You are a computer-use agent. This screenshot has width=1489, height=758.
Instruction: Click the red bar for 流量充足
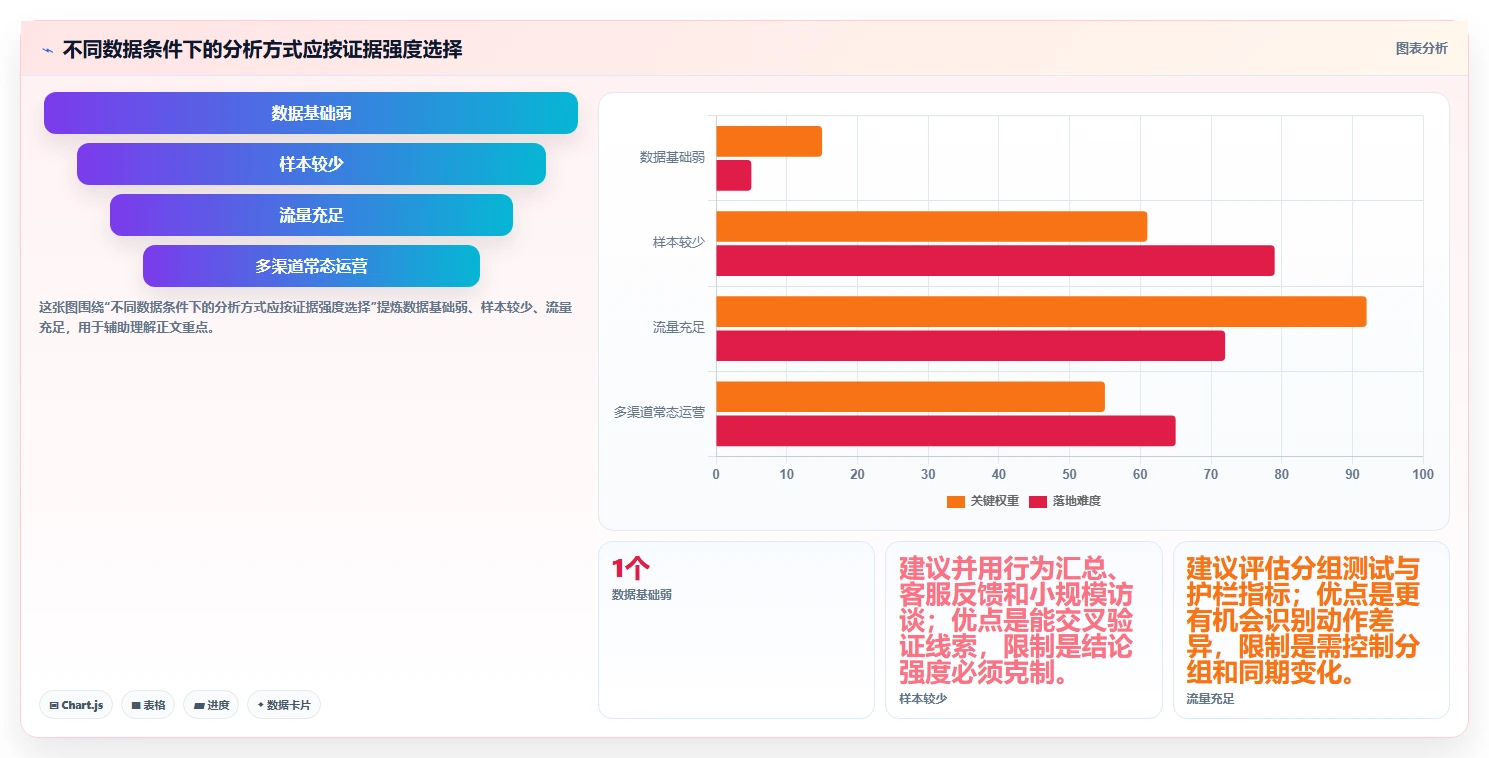[x=970, y=346]
